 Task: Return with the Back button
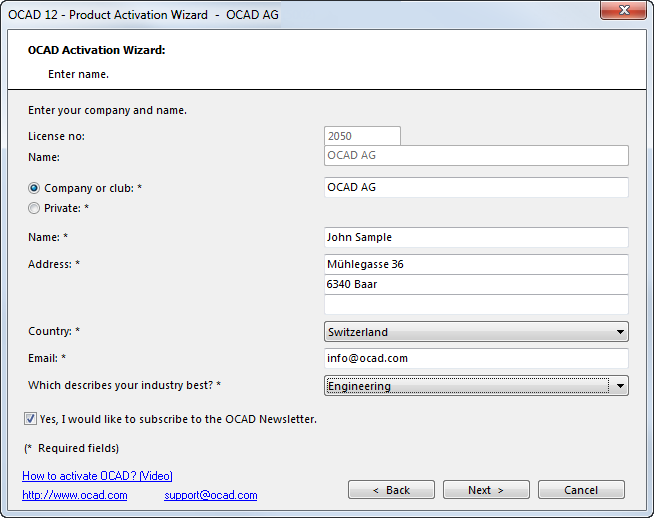(x=391, y=490)
